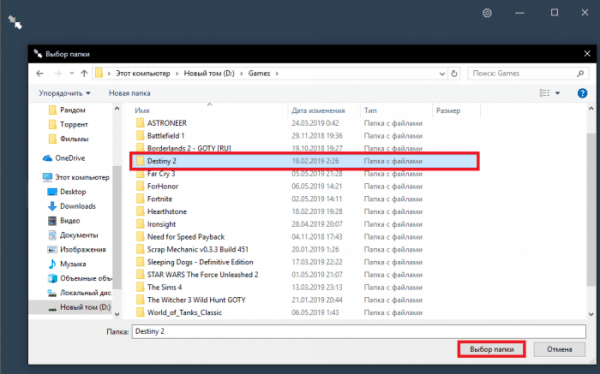600x374 pixels.
Task: Select the Destiny 2 folder row
Action: point(305,161)
